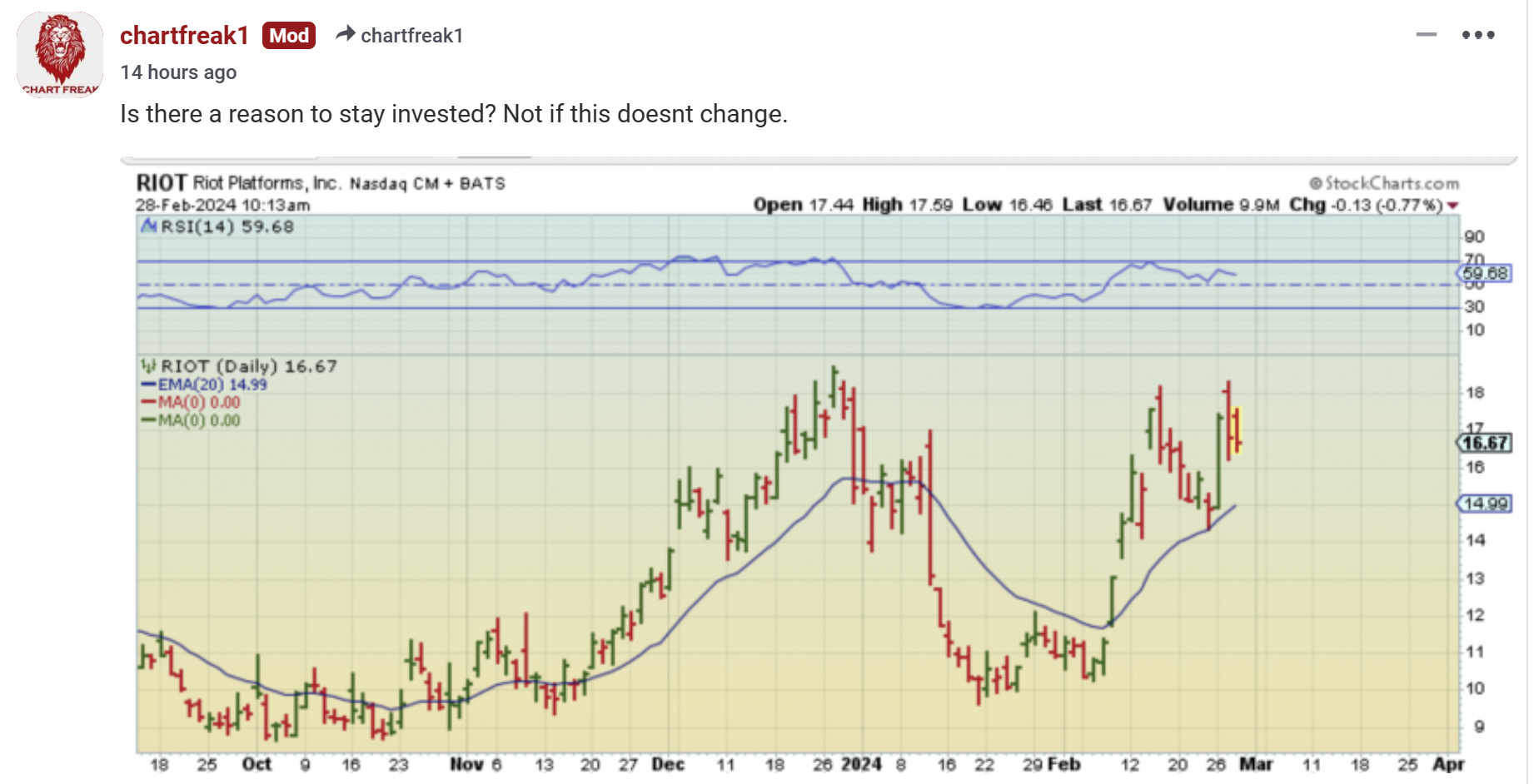The image size is (1534, 784).
Task: Click the "Last 16.67" reading
Action: click(x=1107, y=205)
